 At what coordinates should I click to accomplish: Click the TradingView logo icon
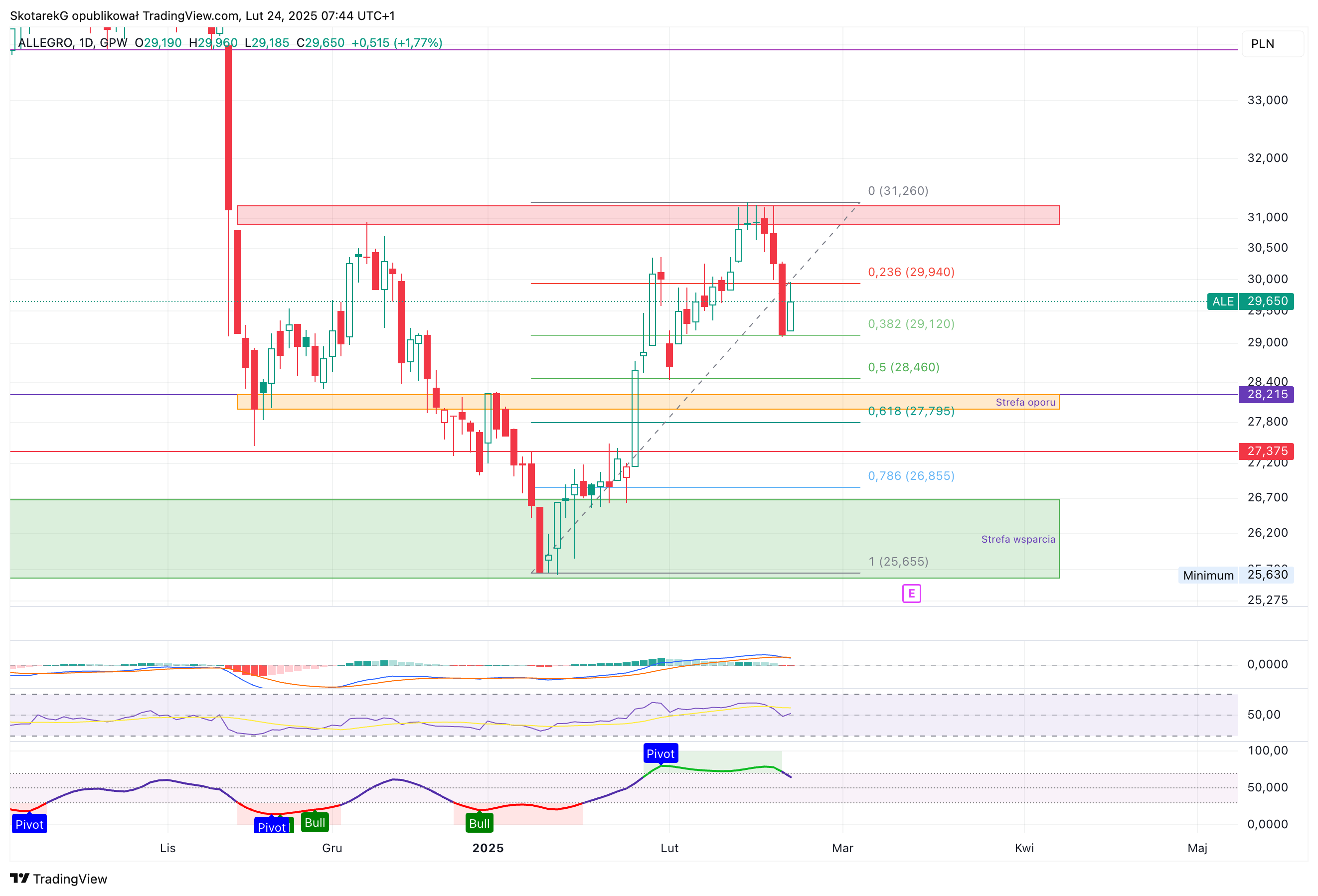(x=20, y=879)
